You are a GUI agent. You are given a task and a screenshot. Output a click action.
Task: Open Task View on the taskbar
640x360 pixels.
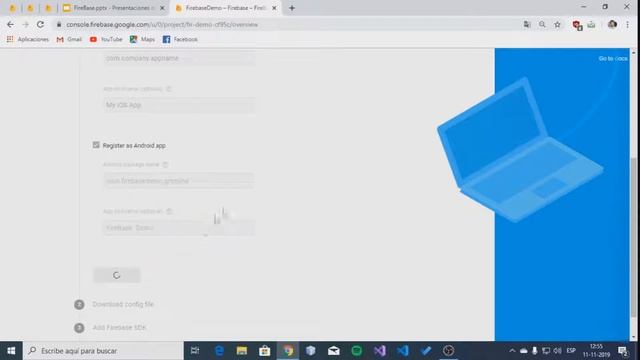[195, 351]
